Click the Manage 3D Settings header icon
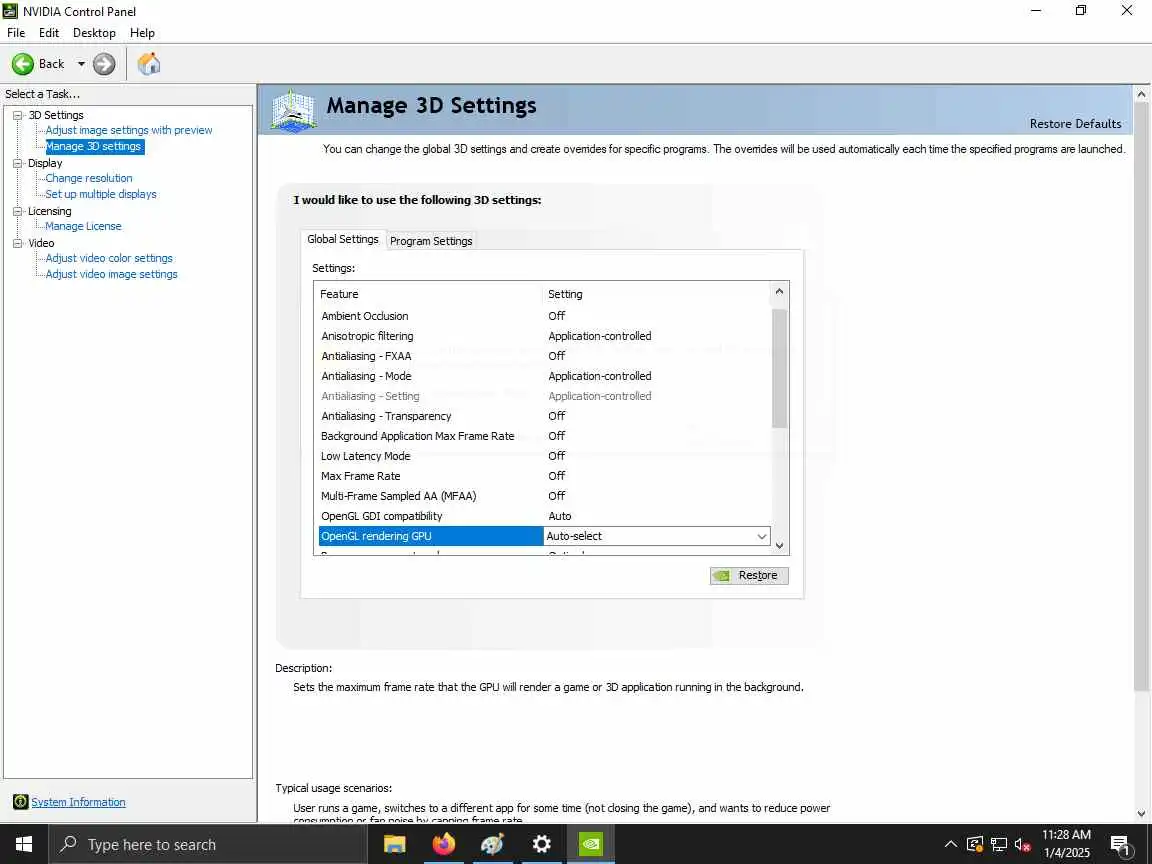The height and width of the screenshot is (864, 1152). pos(294,111)
